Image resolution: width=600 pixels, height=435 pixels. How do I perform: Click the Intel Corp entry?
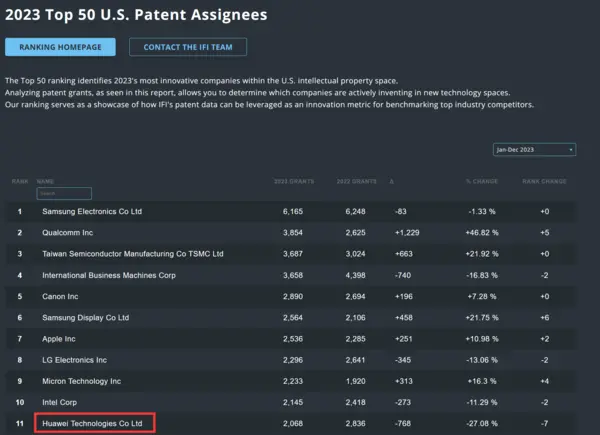60,402
